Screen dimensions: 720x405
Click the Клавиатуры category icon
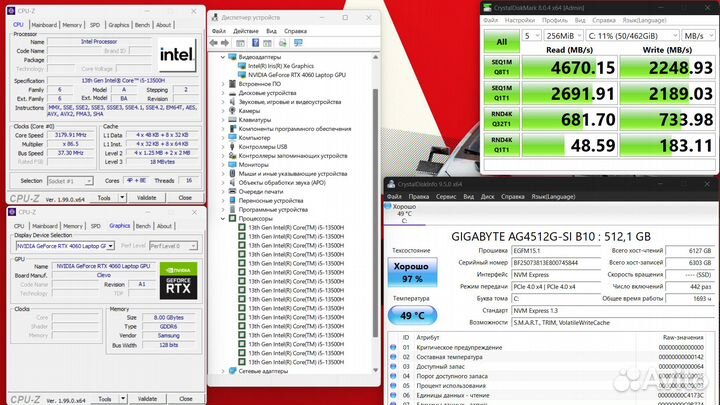click(x=232, y=120)
